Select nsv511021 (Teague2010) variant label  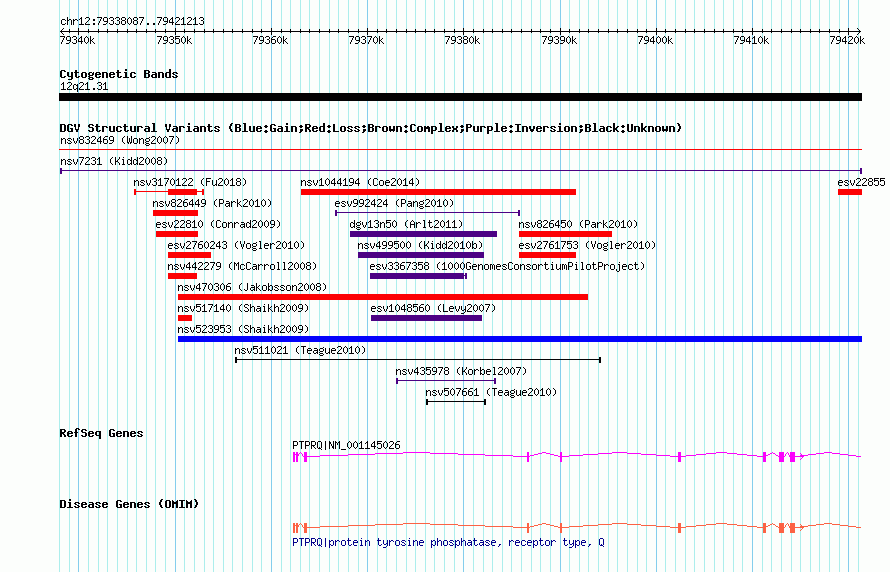tap(301, 350)
